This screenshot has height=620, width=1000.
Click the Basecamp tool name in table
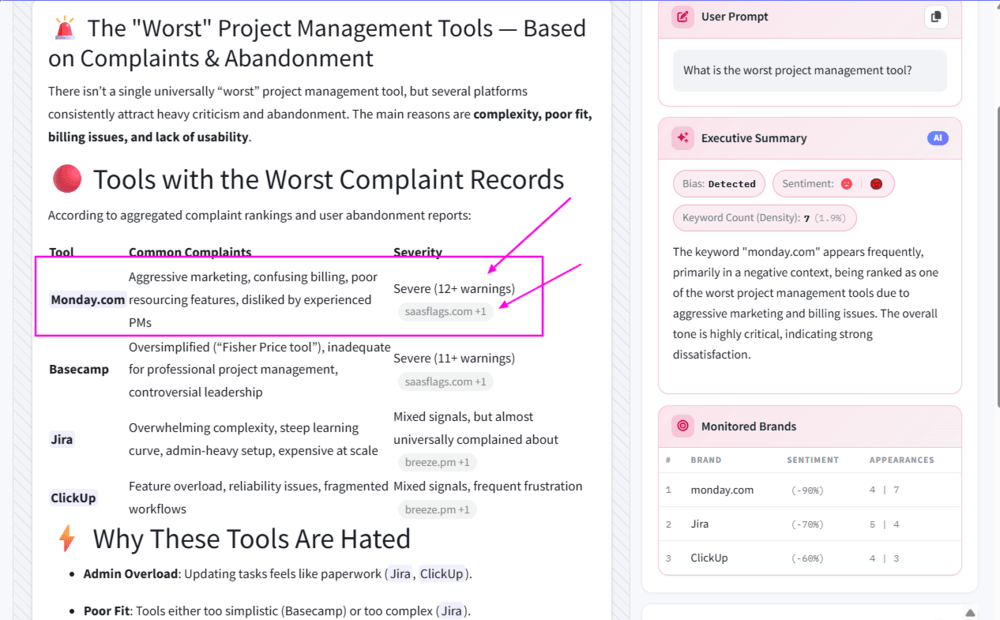(x=79, y=369)
